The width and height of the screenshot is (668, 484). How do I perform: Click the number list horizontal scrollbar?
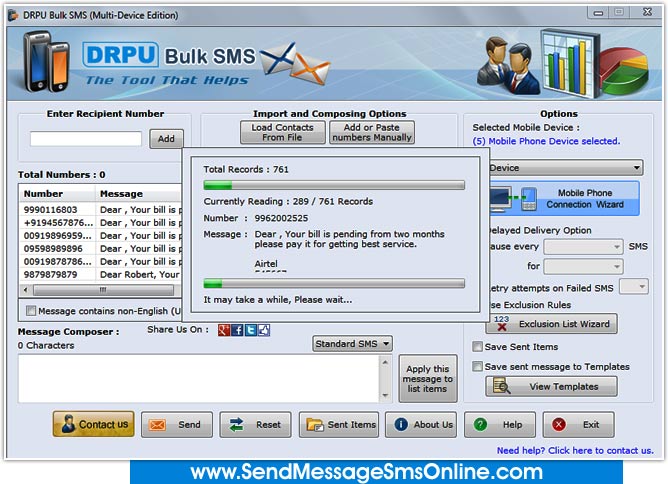point(103,290)
